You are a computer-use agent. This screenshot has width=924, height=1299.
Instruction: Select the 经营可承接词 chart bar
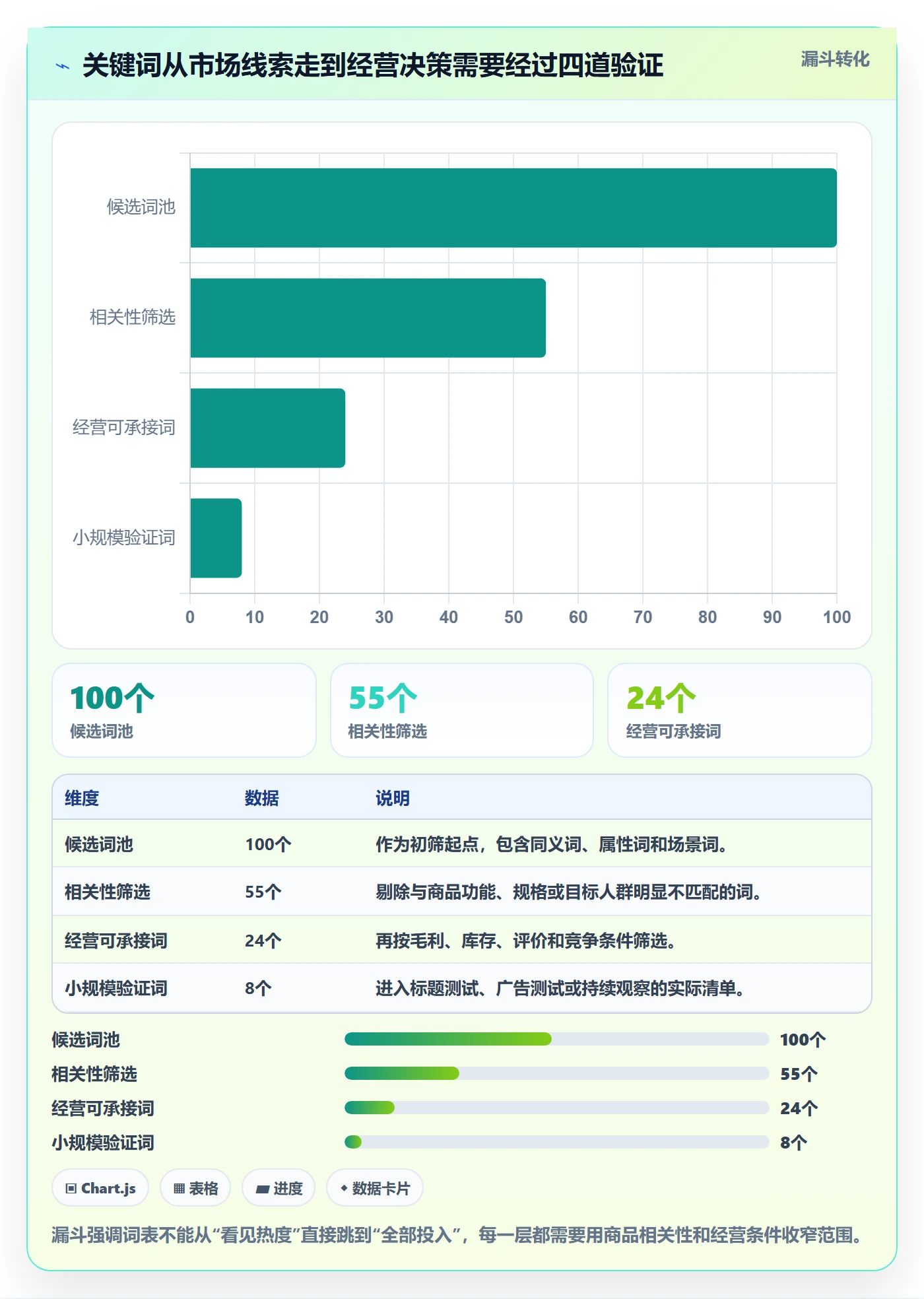[267, 428]
